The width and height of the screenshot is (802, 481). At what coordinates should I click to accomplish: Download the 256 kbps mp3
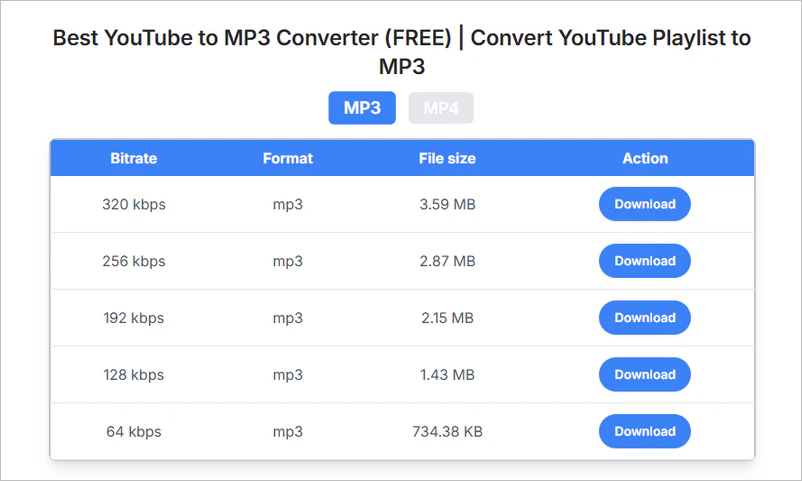(x=644, y=261)
